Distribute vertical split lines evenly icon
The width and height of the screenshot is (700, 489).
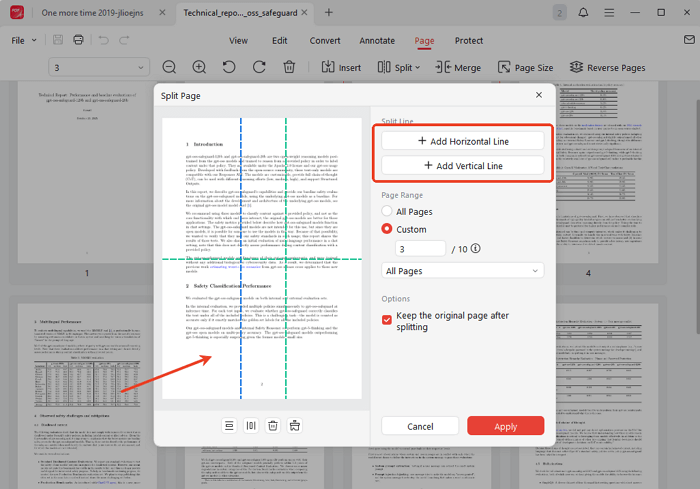[251, 426]
